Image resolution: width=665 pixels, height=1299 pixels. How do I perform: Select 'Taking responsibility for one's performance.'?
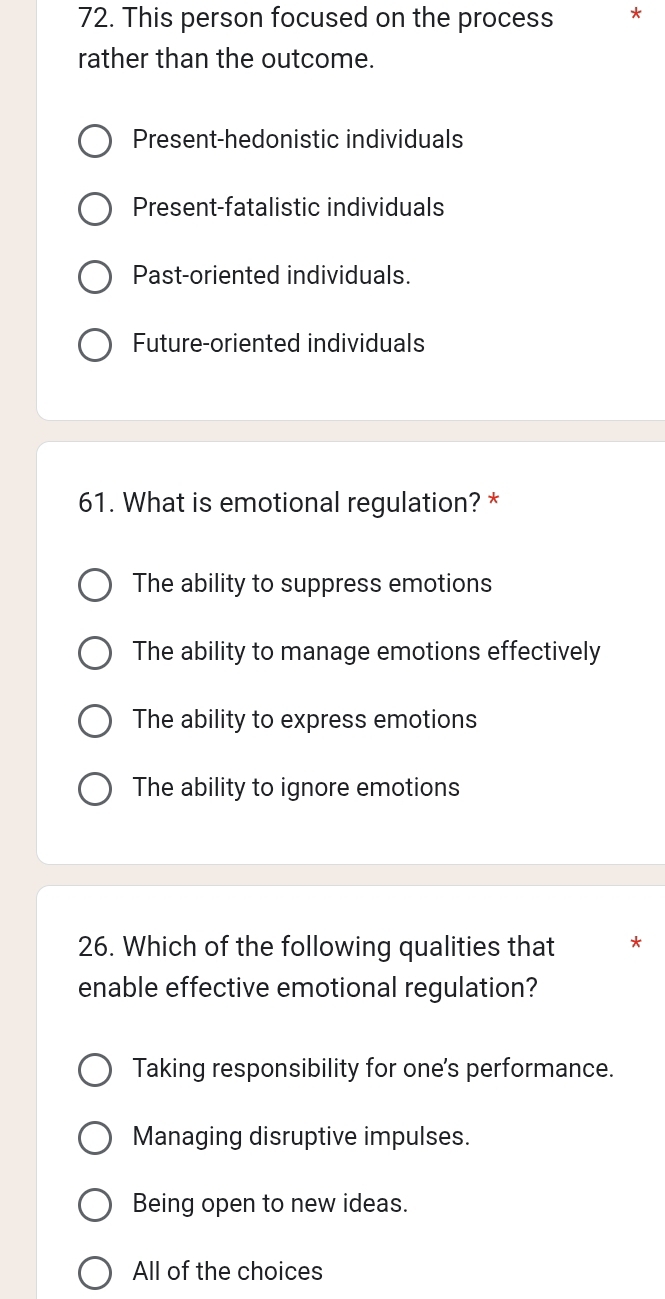pyautogui.click(x=95, y=1070)
